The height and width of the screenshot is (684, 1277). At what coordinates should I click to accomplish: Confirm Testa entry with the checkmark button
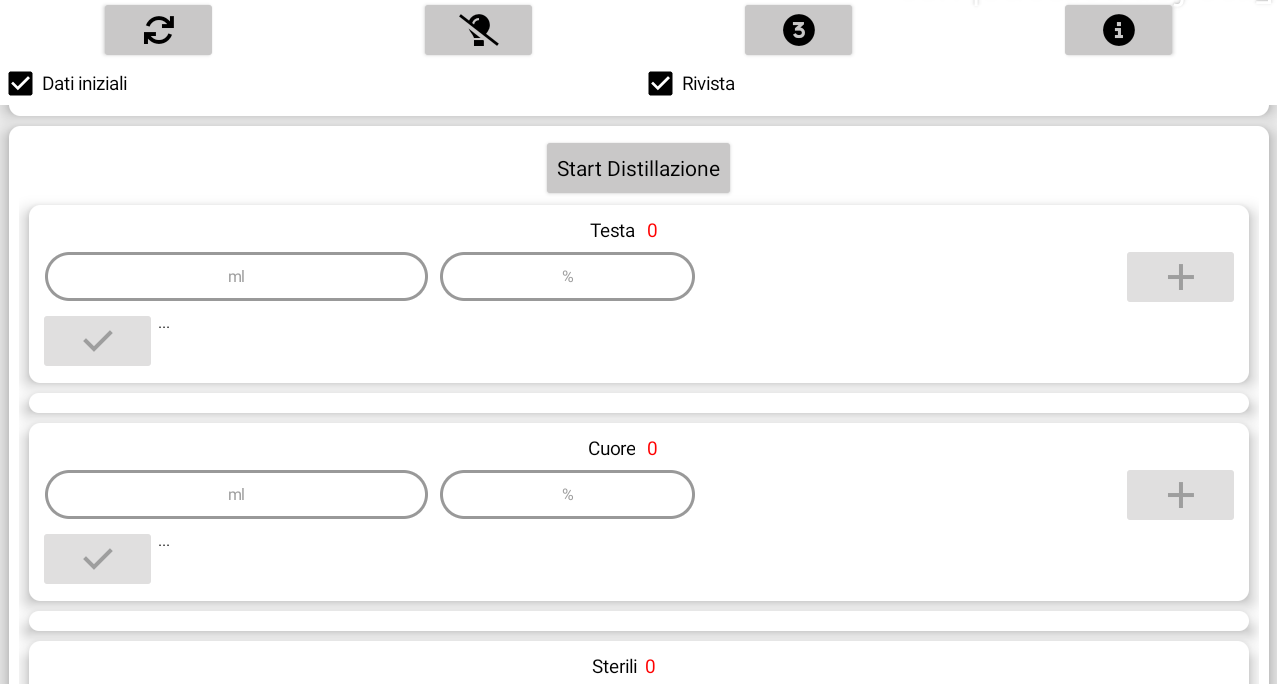click(x=97, y=341)
